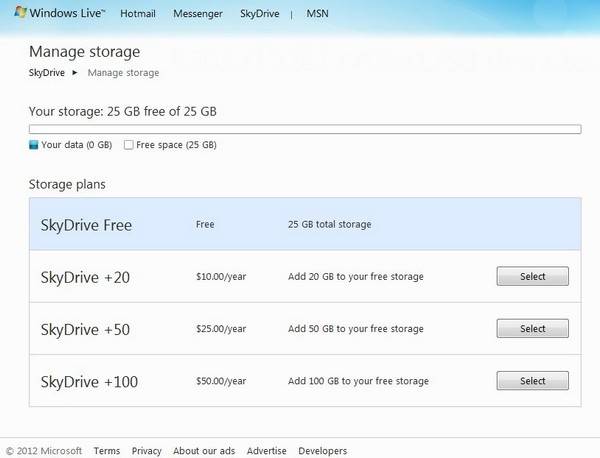Hit Select for the SkyDrive +100 plan
The height and width of the screenshot is (458, 600).
click(532, 380)
